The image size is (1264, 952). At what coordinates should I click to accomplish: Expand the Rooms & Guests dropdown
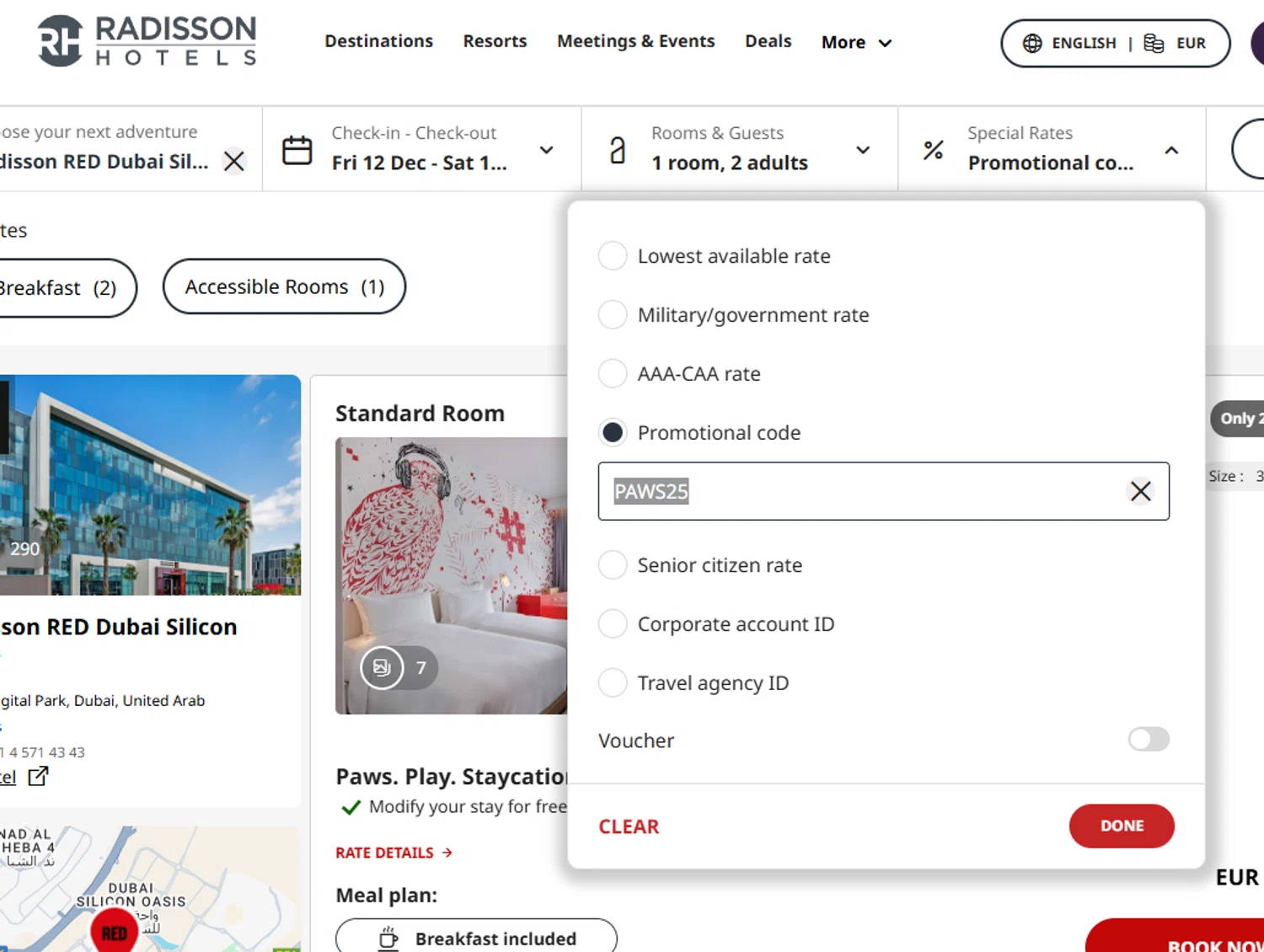click(x=863, y=150)
